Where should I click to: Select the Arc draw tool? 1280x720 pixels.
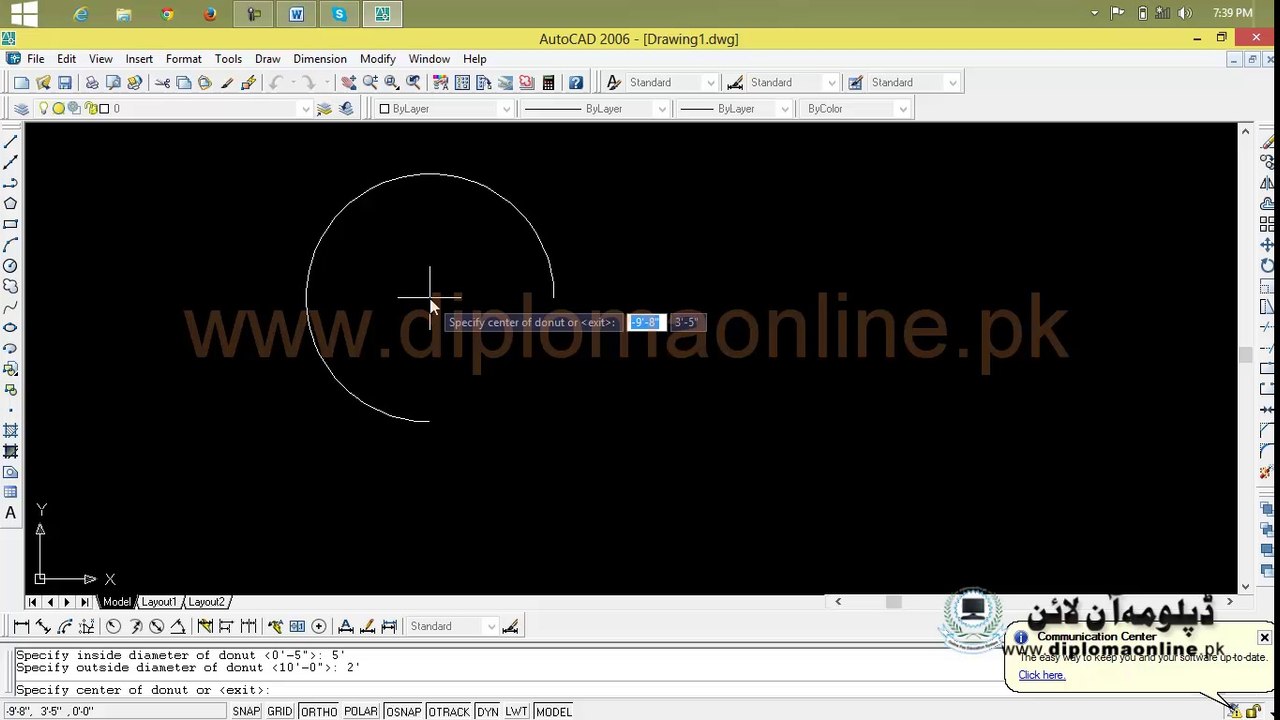point(11,245)
